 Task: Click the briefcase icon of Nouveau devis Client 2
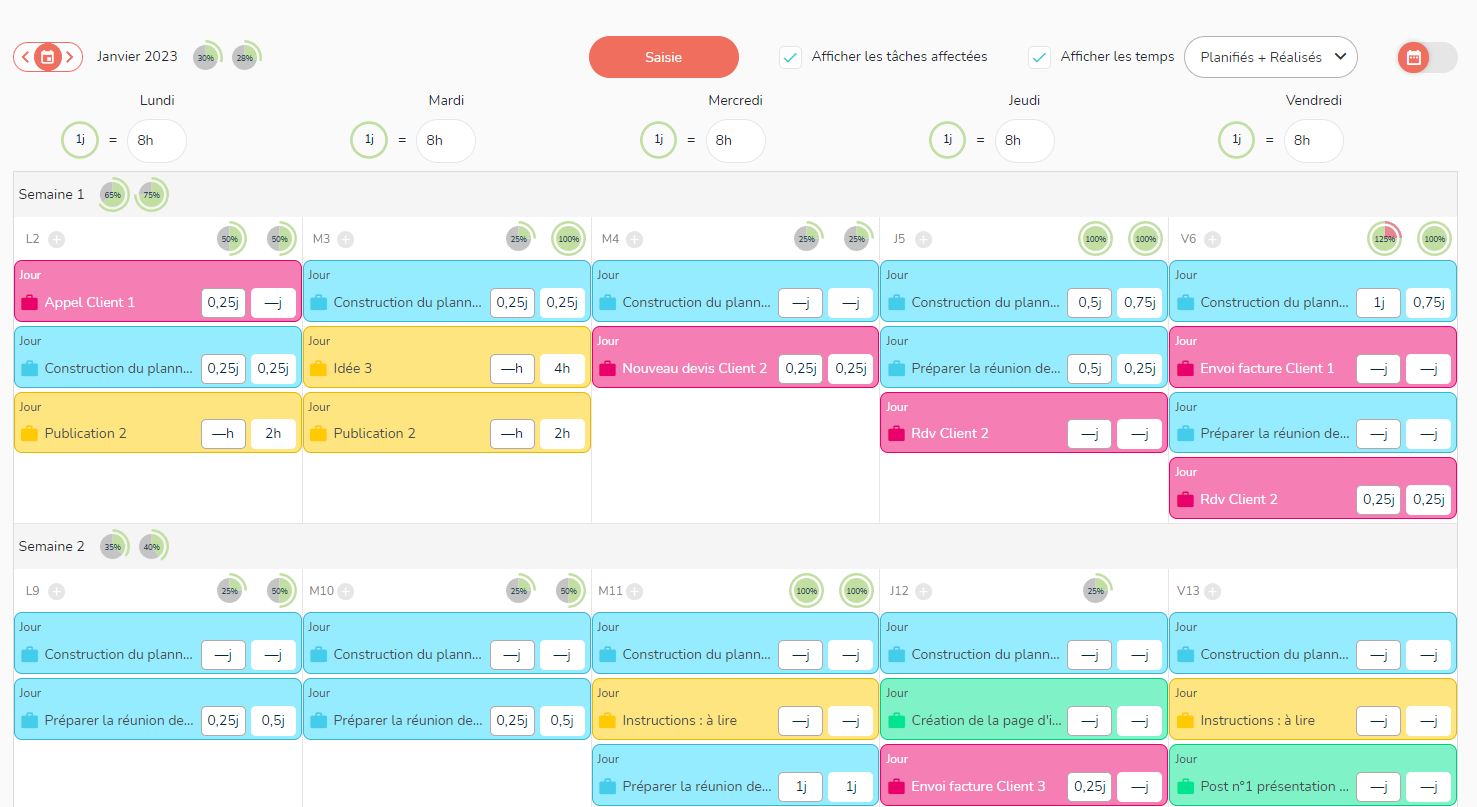coord(607,368)
